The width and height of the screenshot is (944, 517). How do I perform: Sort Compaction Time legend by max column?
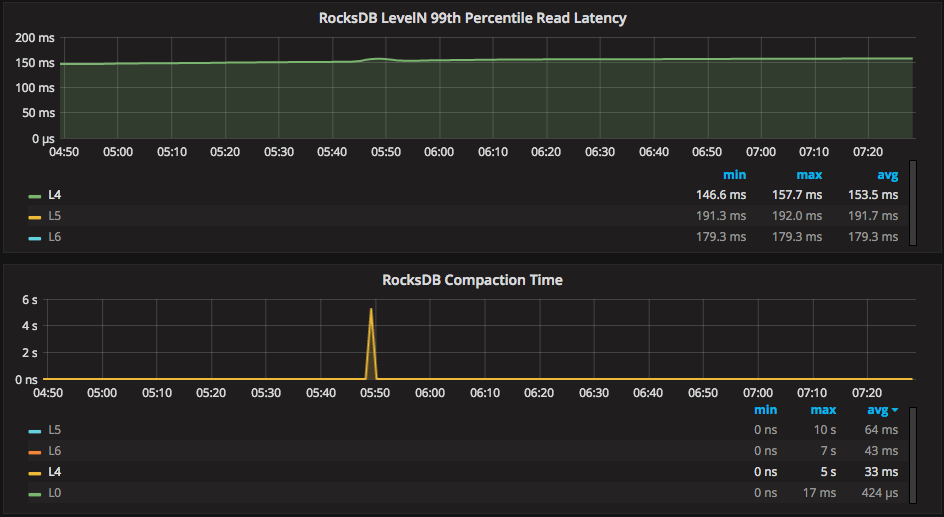[x=823, y=410]
